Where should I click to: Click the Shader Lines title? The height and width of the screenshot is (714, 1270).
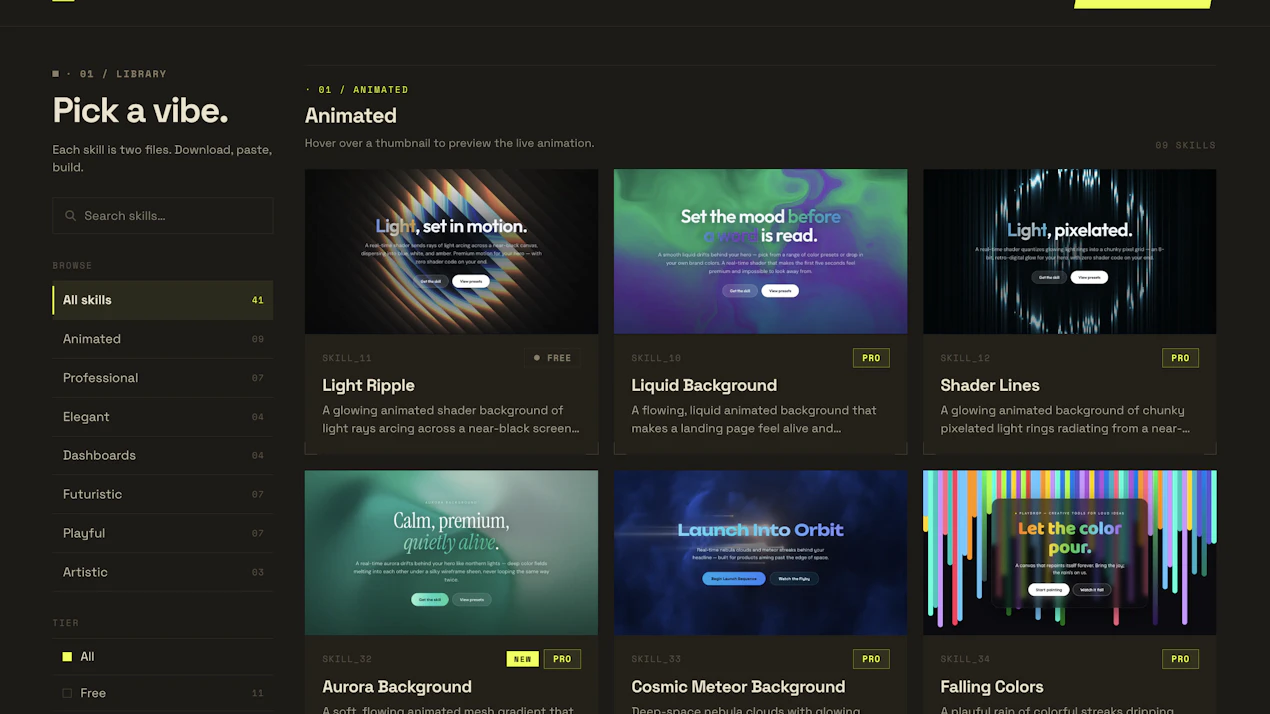pos(990,385)
